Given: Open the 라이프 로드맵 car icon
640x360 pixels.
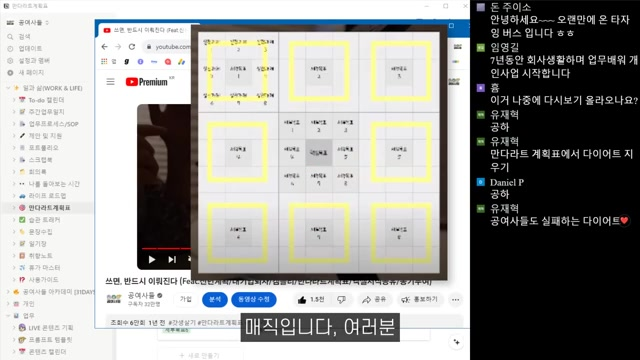Looking at the screenshot, I should 22,196.
